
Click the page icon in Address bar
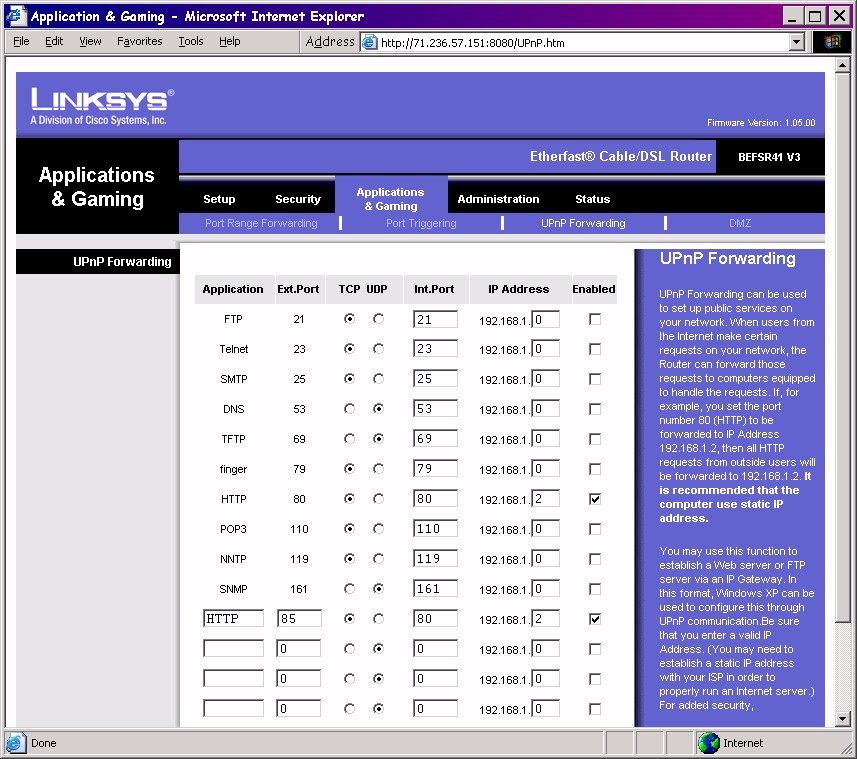pyautogui.click(x=370, y=42)
